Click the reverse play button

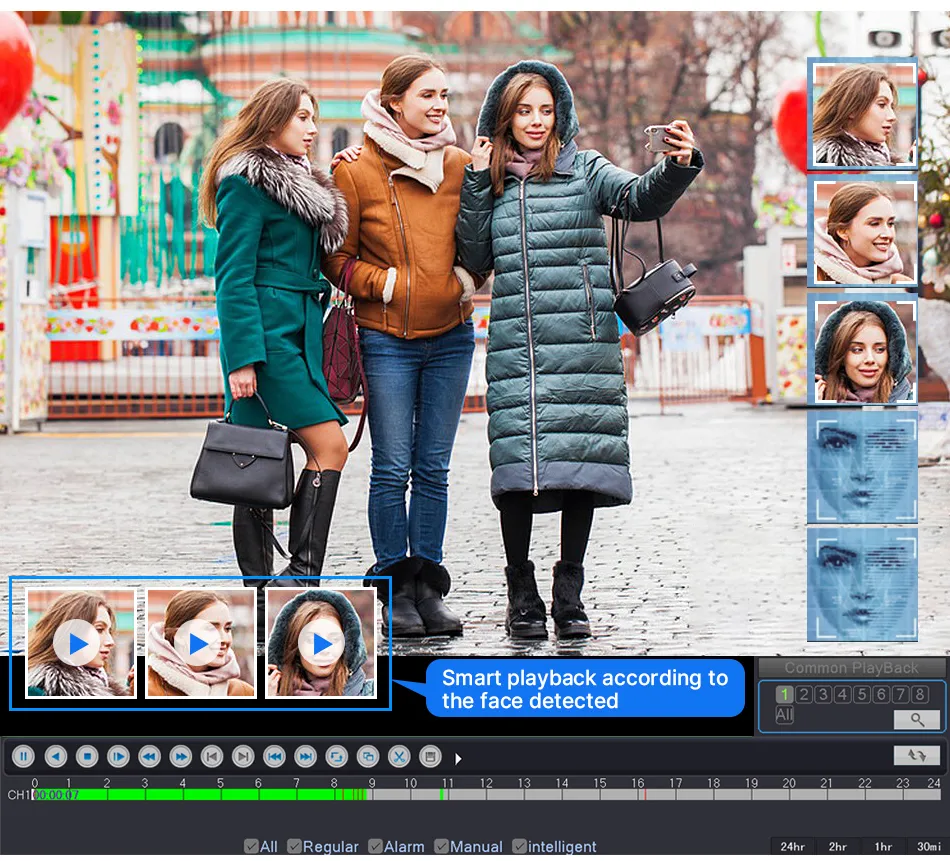(x=56, y=756)
